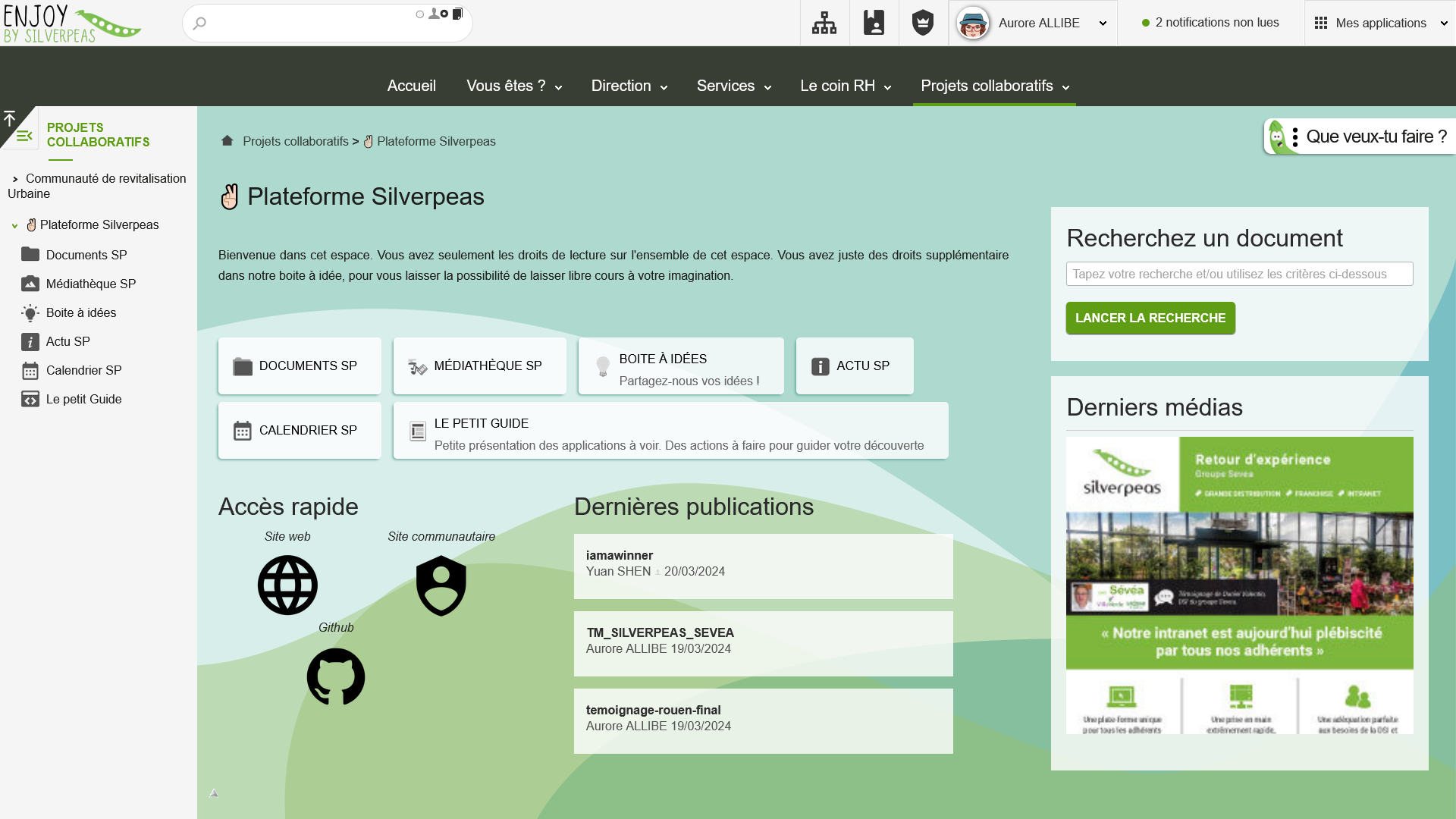Open the 2 notifications non lues link
1456x819 pixels.
[1216, 23]
